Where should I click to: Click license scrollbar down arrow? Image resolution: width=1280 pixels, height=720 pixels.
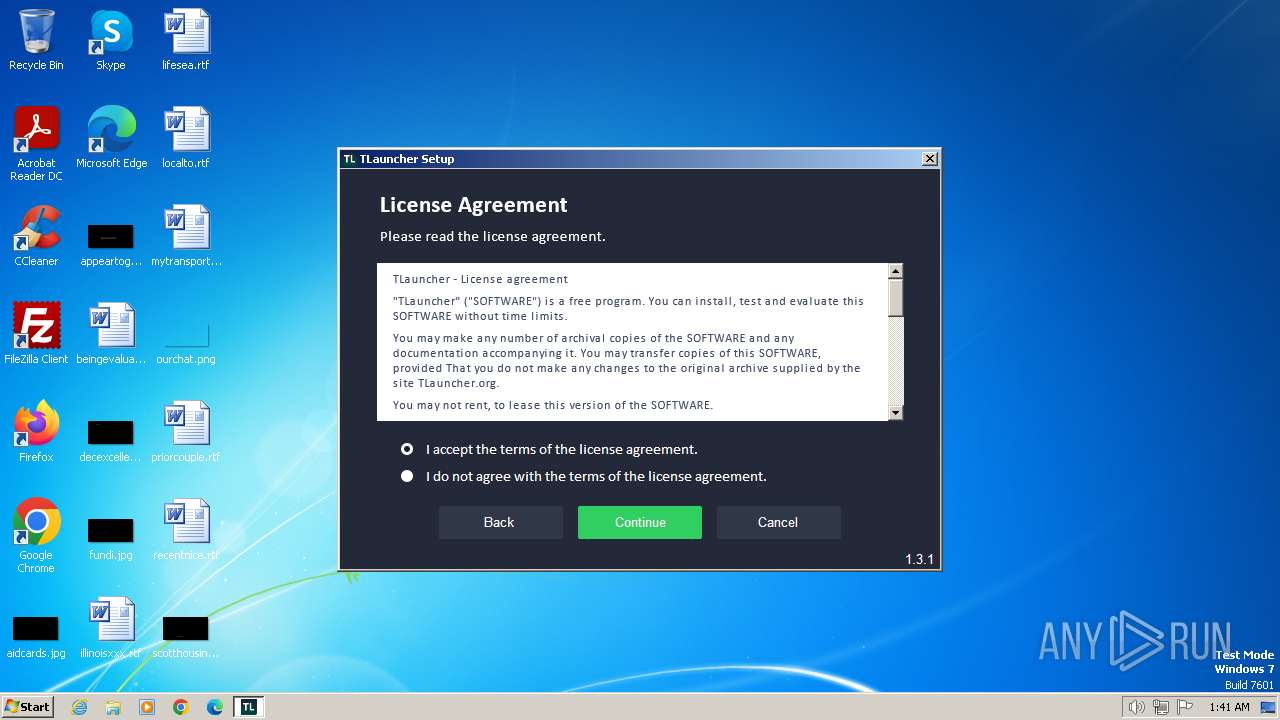[x=896, y=413]
